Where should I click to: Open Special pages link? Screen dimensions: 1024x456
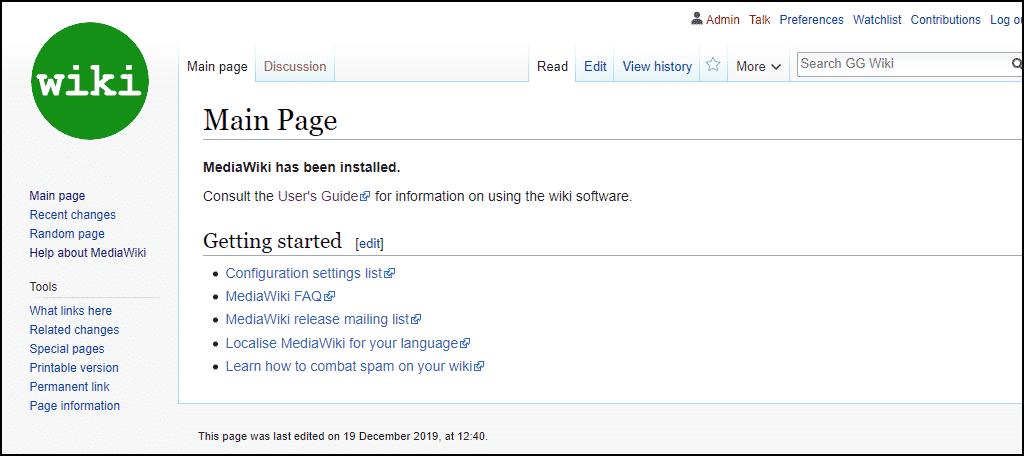67,349
